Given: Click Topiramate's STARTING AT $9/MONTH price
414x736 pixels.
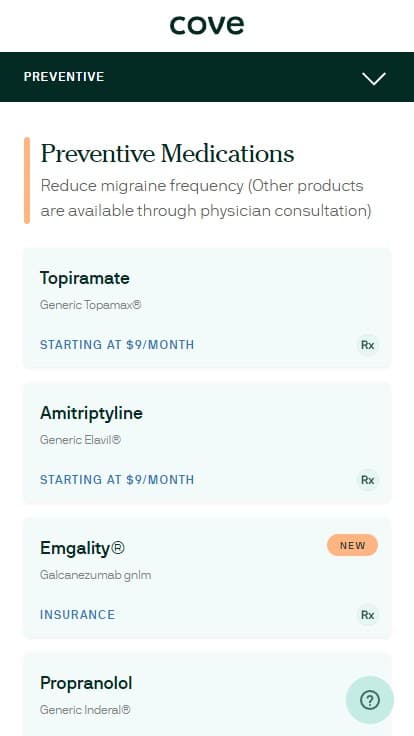Looking at the screenshot, I should tap(117, 345).
